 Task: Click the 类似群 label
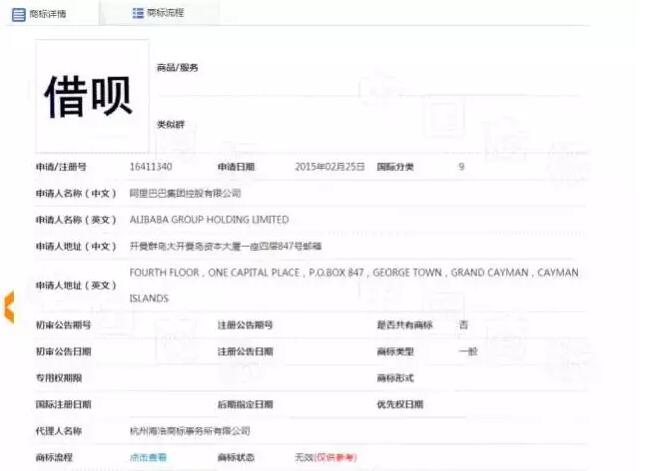[171, 124]
